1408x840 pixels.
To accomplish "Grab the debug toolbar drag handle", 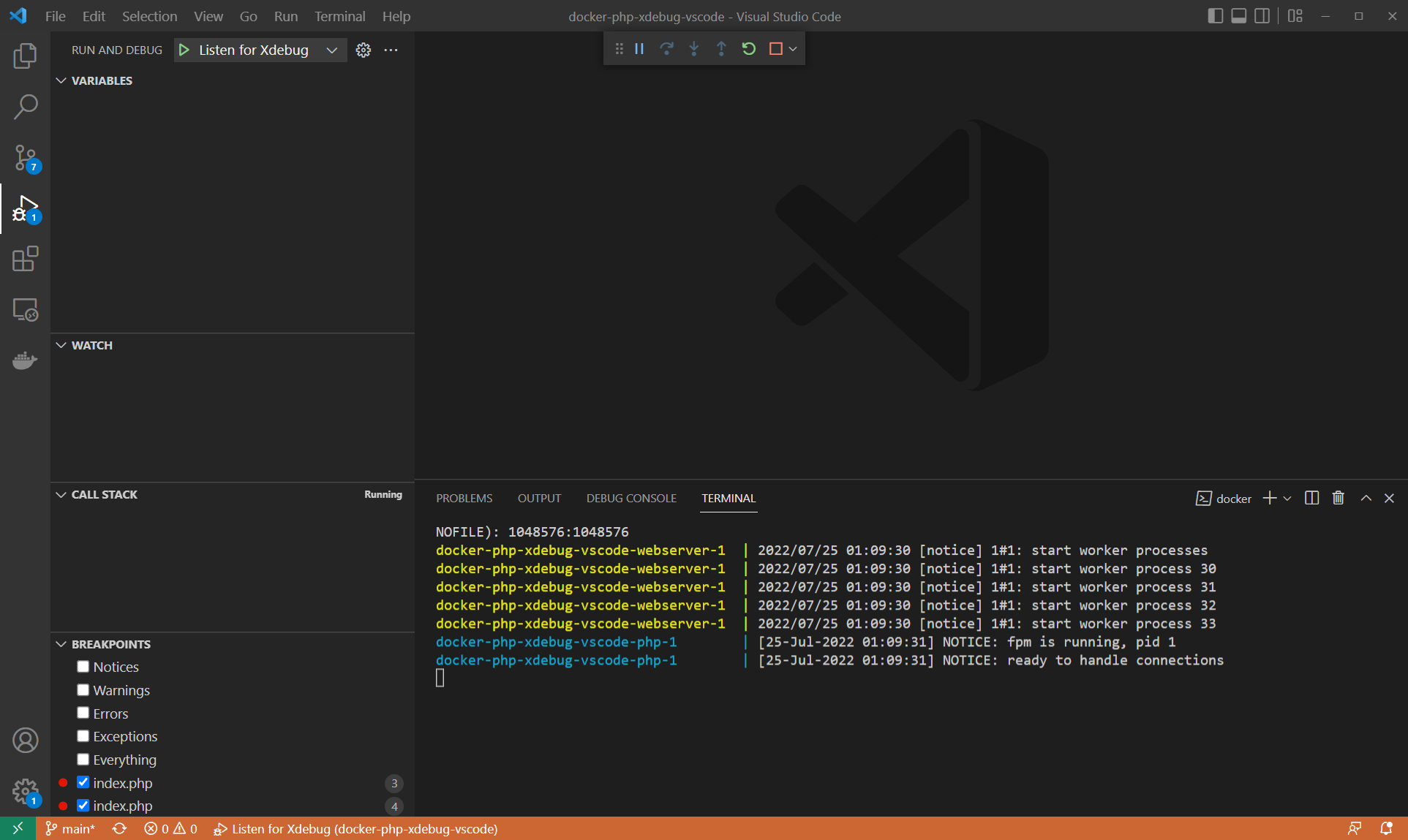I will tap(619, 49).
